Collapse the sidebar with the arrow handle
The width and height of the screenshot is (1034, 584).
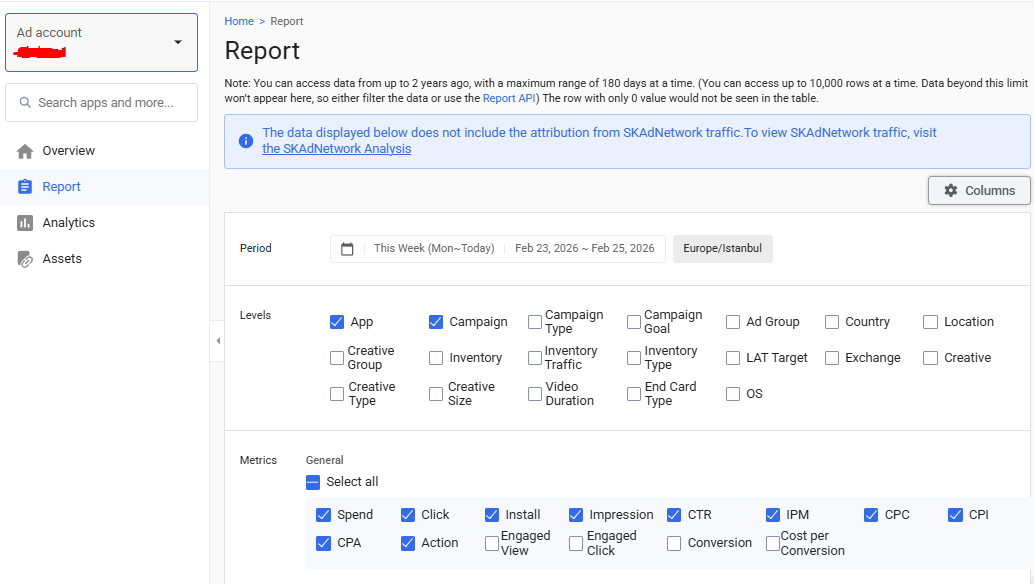[218, 341]
